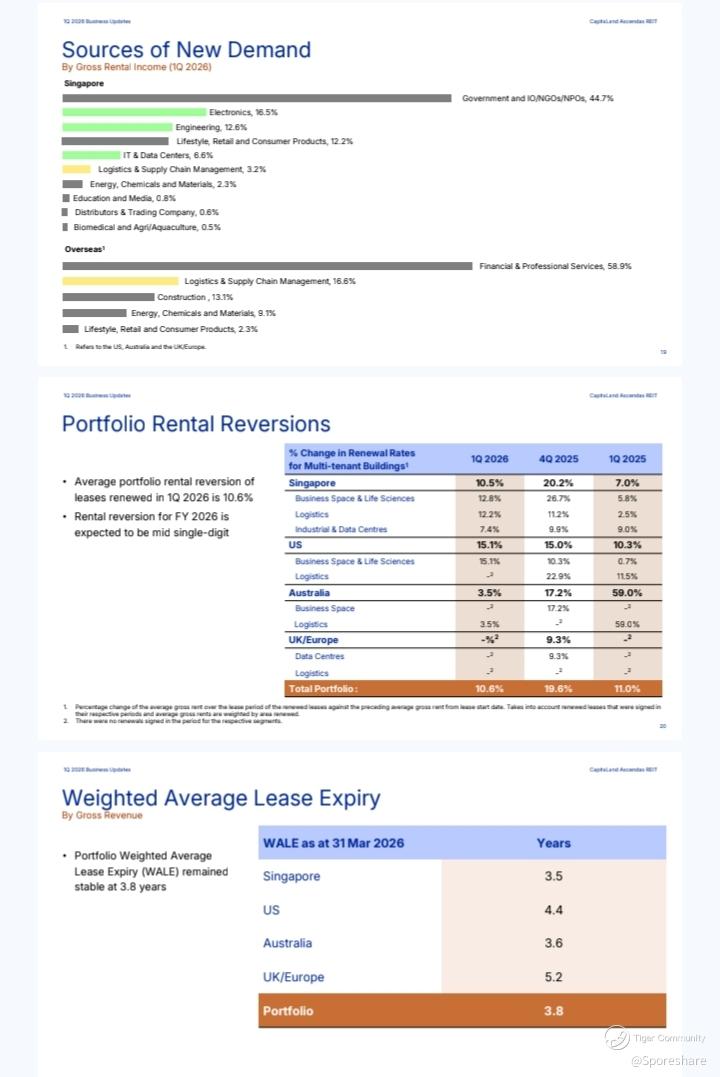The height and width of the screenshot is (1077, 720).
Task: Click "Distributors & Trading Company, 0.6%" label
Action: coord(146,212)
